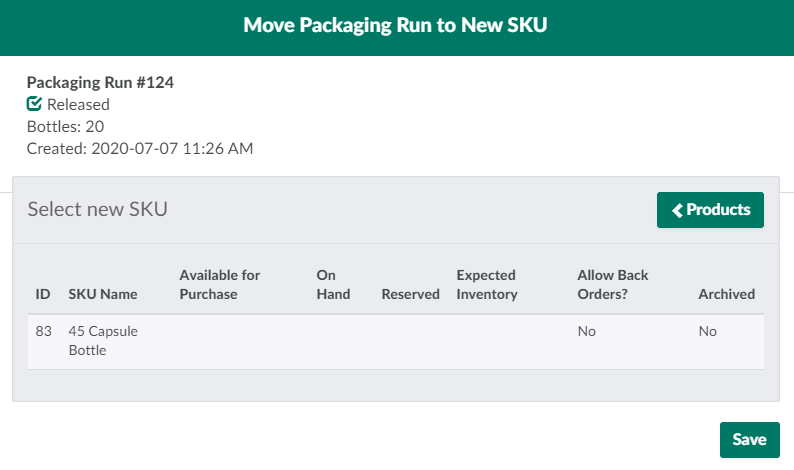Go back to the Products list
The image size is (794, 470).
710,210
